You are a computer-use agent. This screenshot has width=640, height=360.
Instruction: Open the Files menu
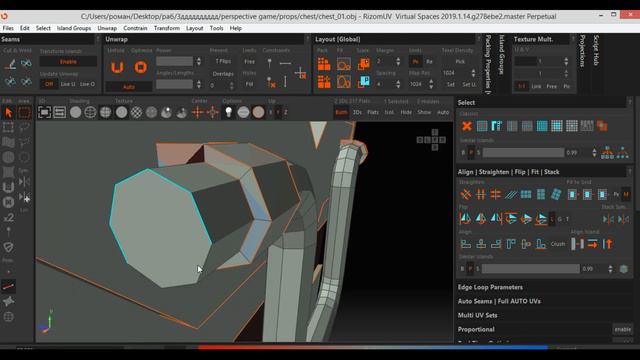[x=8, y=28]
